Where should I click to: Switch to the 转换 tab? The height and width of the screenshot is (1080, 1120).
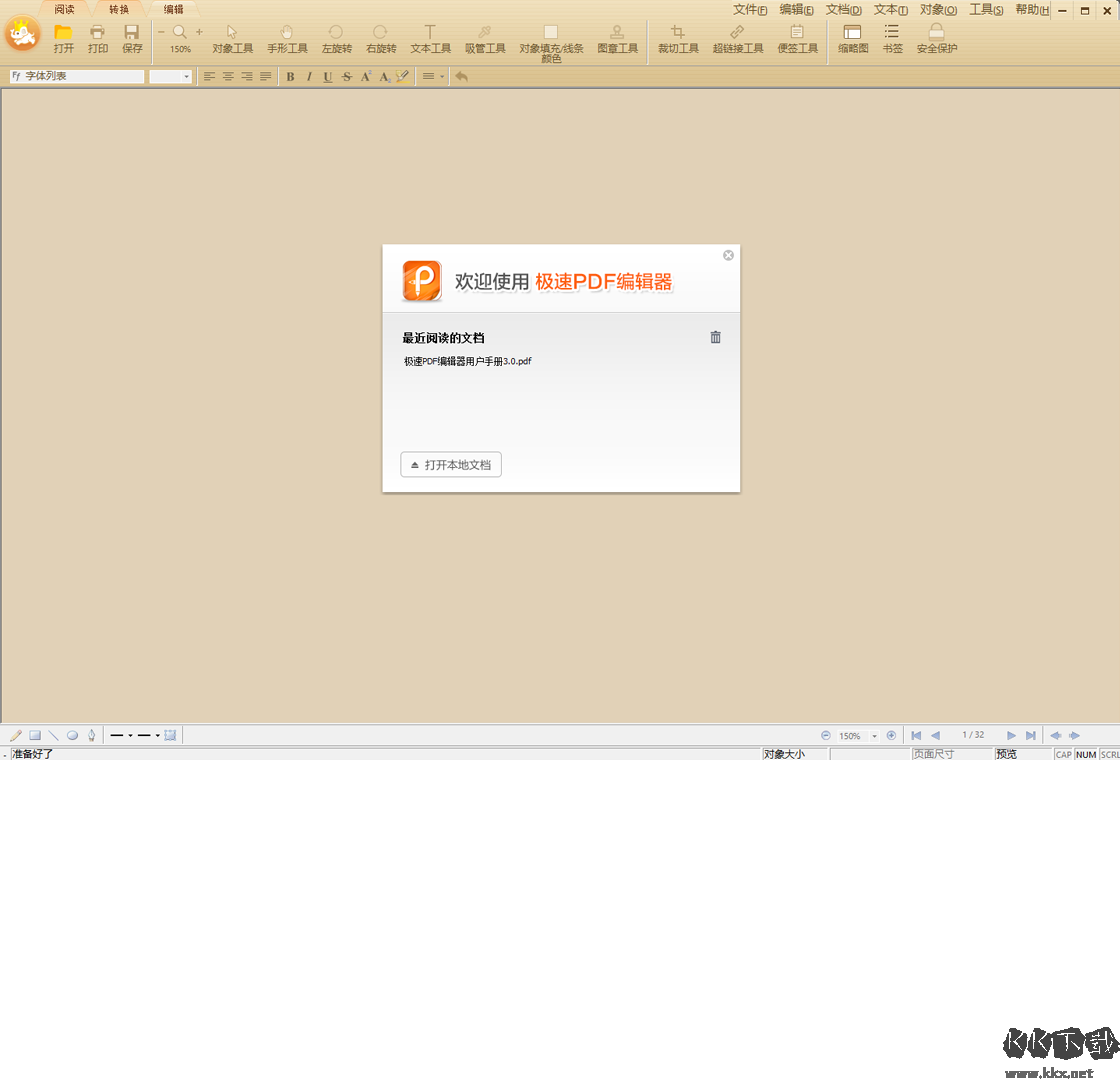[119, 9]
